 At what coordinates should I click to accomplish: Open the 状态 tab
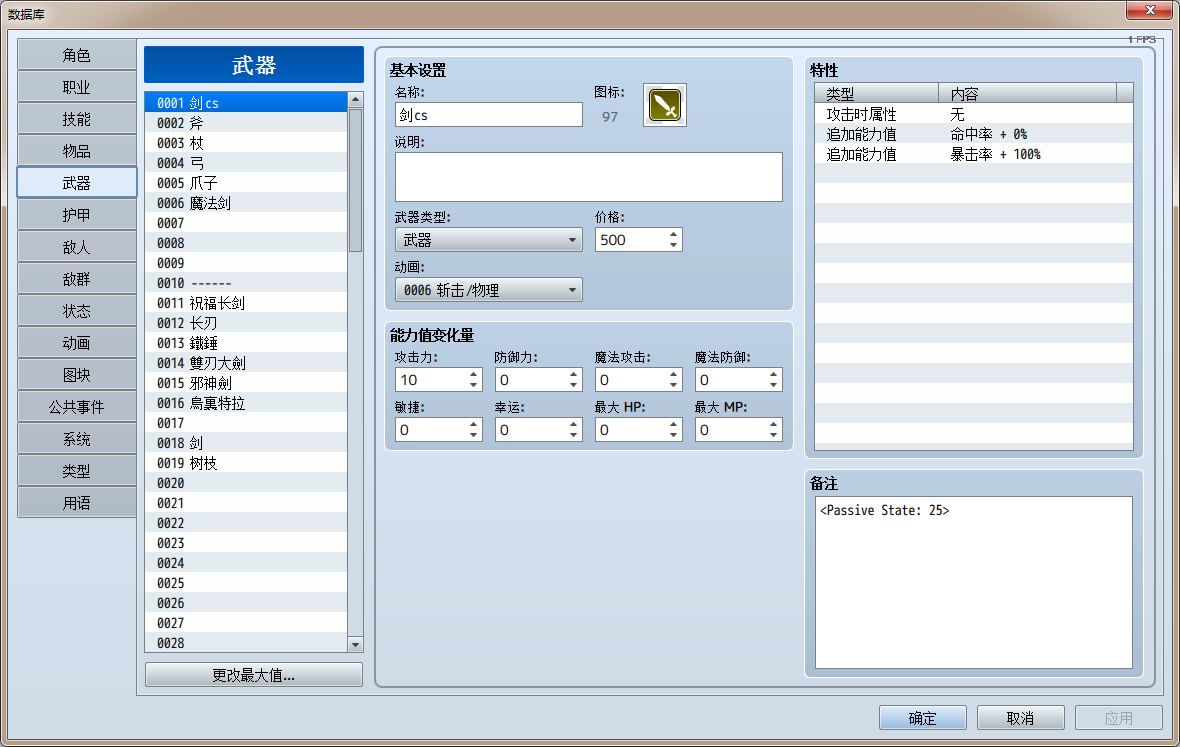click(77, 311)
